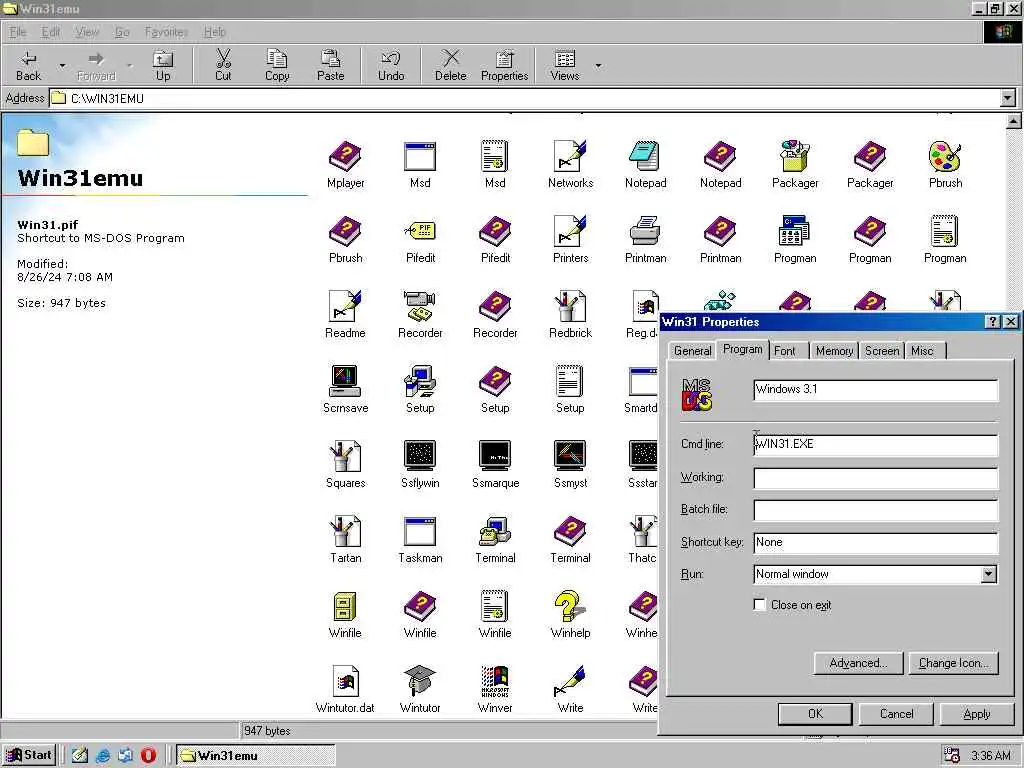
Task: Open the Views button dropdown arrow
Action: tap(598, 65)
